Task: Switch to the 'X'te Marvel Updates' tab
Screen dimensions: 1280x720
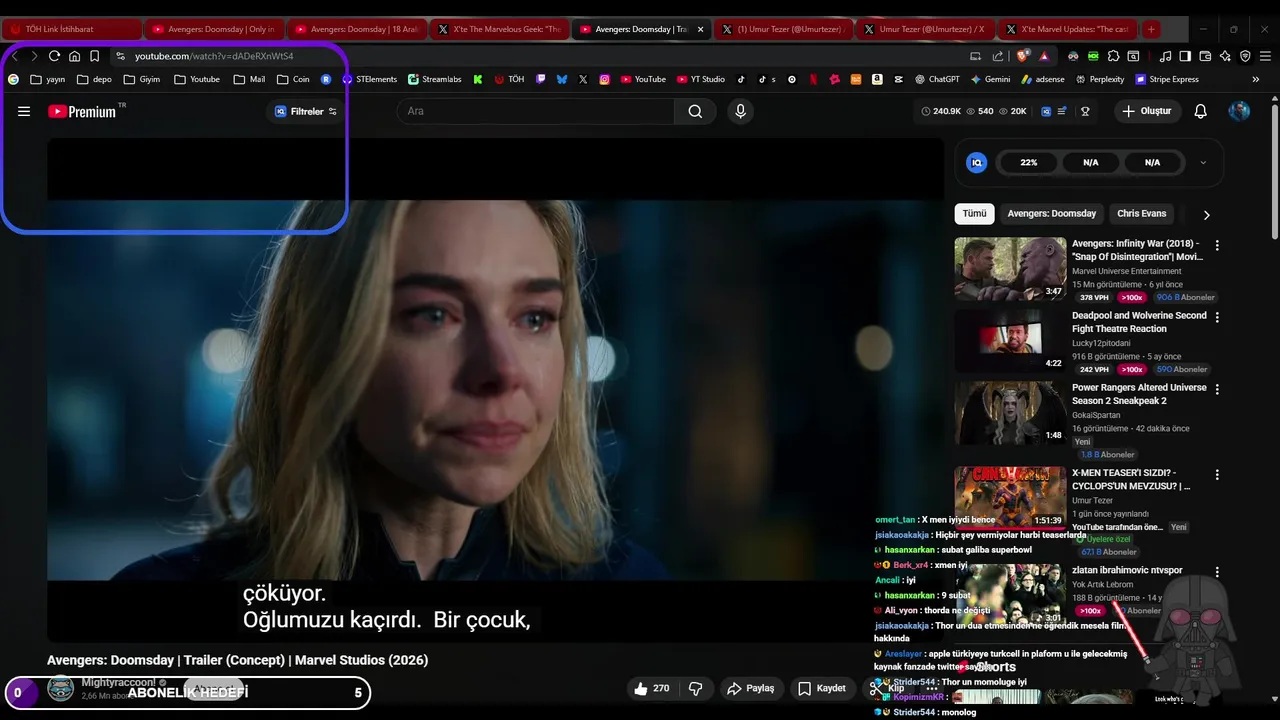Action: click(1068, 29)
